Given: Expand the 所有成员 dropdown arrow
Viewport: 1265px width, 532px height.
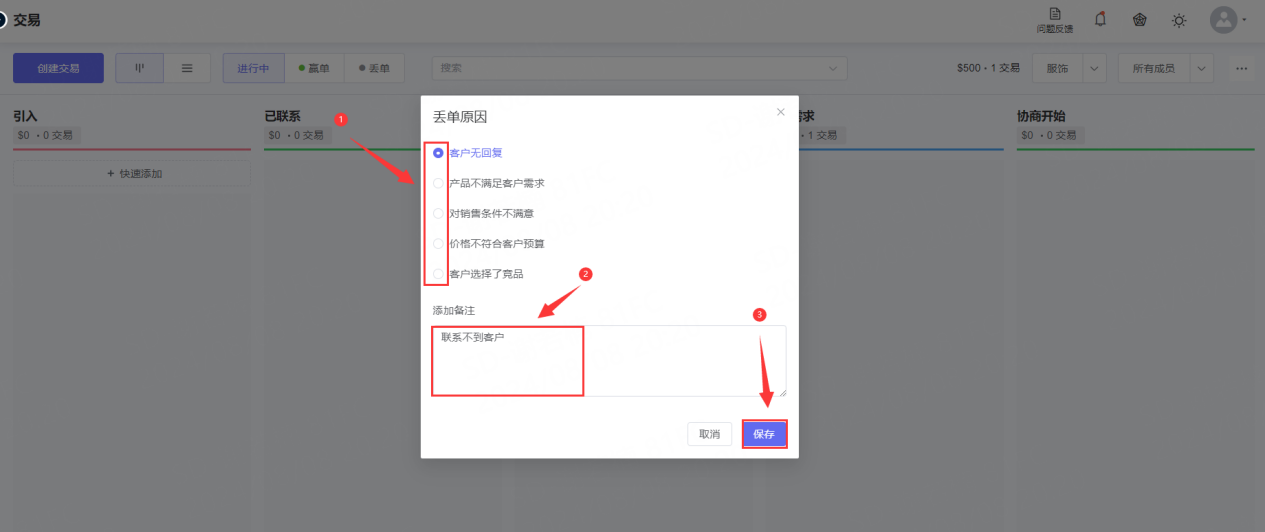Looking at the screenshot, I should [1201, 68].
